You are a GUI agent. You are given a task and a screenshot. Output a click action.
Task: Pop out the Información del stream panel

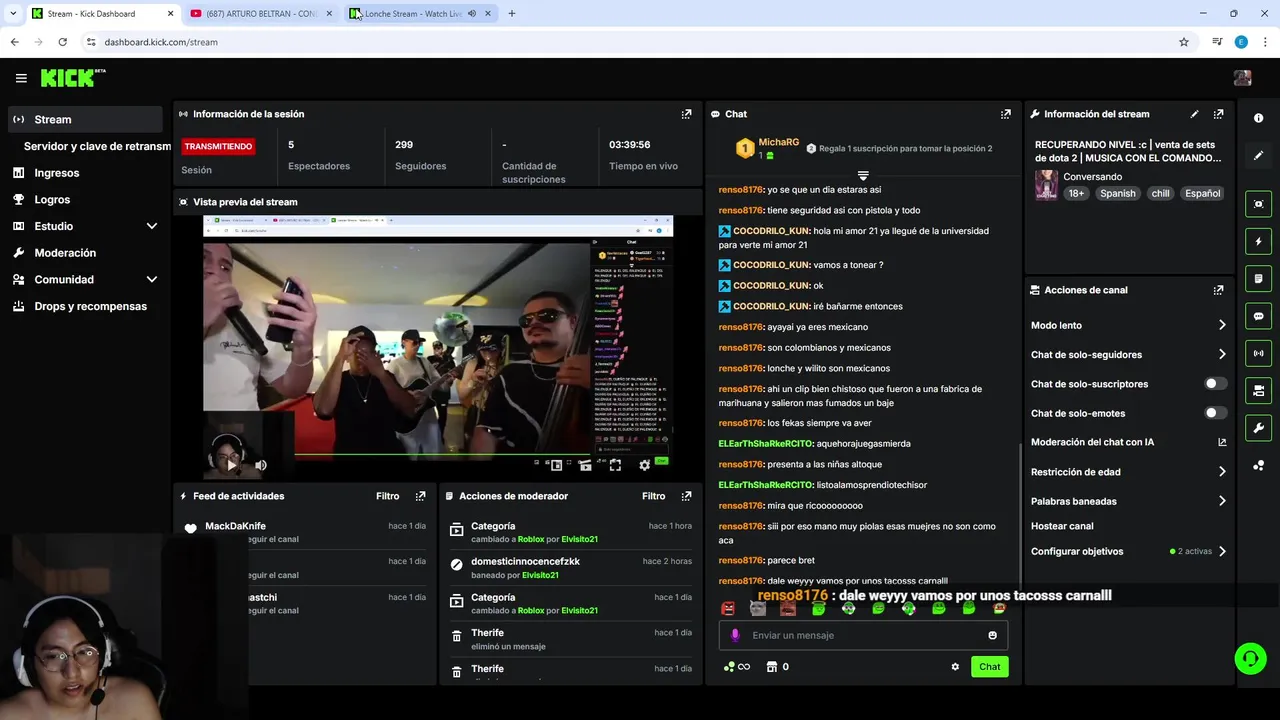point(1218,114)
